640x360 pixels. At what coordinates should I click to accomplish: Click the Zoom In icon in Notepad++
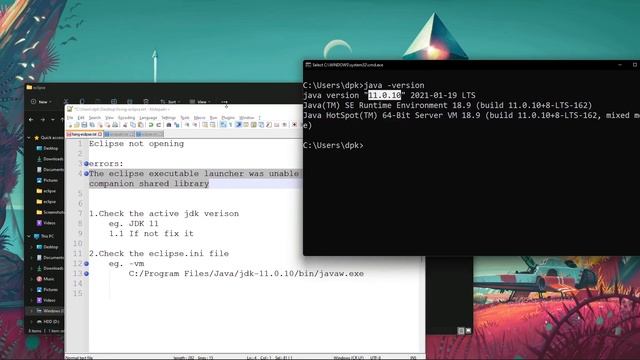(x=187, y=125)
